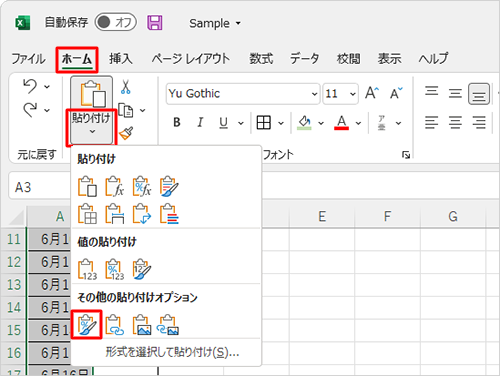Apply the red font color A
This screenshot has height=376, width=500.
click(341, 123)
